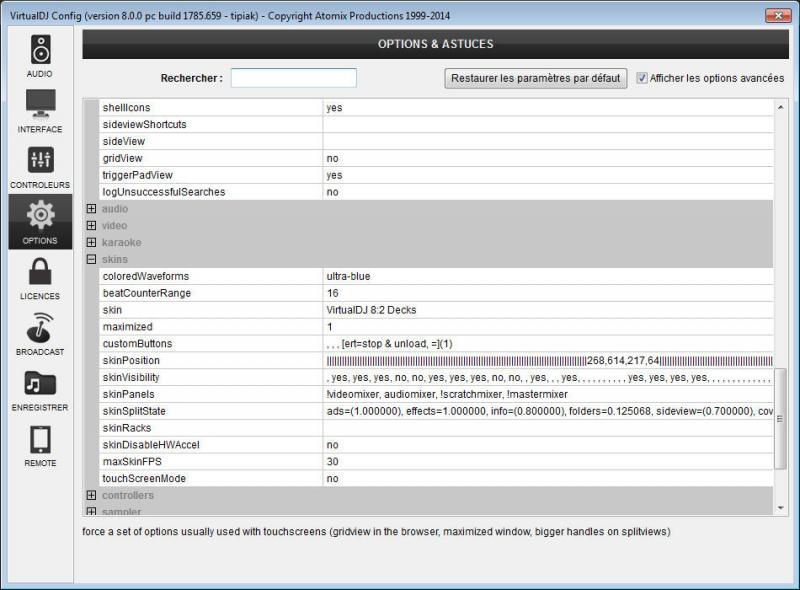Open the Licences padlock icon
800x590 pixels.
pos(40,271)
